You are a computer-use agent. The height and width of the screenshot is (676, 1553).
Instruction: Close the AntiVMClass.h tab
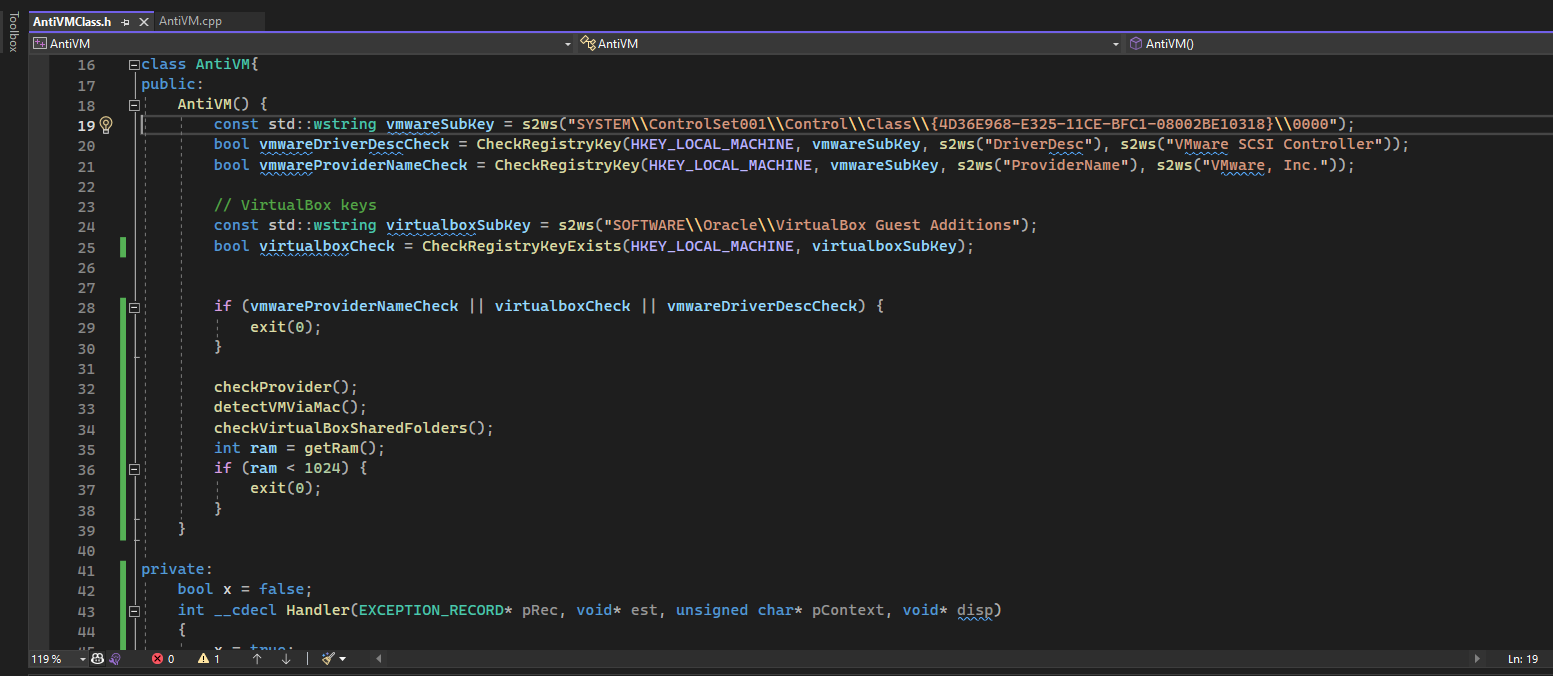coord(142,21)
